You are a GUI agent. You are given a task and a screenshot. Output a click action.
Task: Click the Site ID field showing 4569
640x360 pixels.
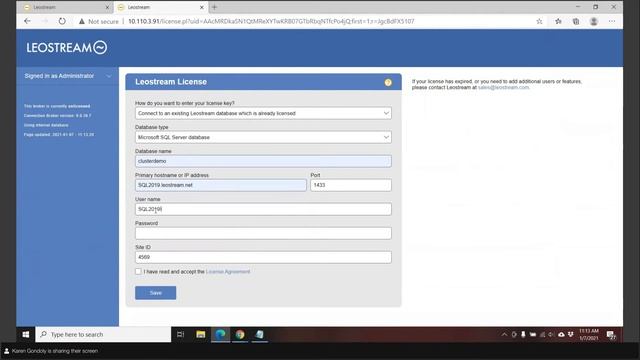[263, 257]
